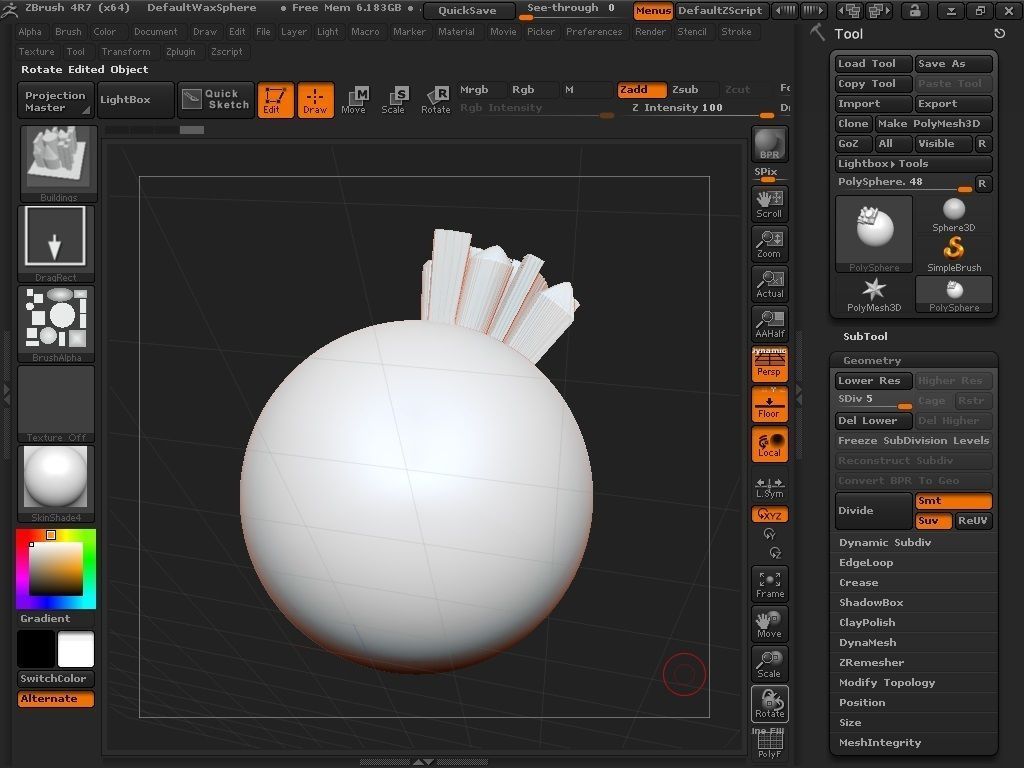Screen dimensions: 1024x768
Task: Click the large PolySphere tool thumbnail
Action: 874,234
